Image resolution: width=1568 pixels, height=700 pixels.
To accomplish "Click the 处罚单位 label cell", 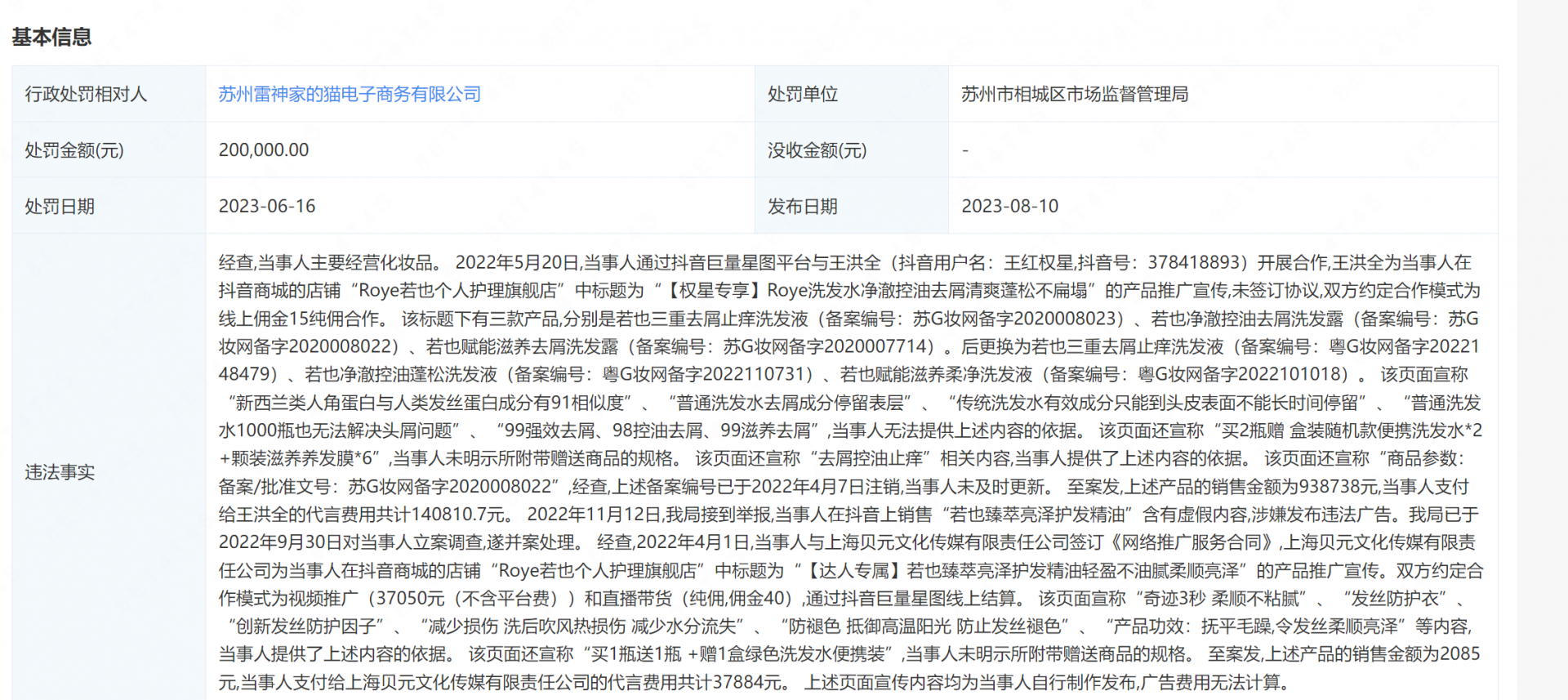I will click(851, 94).
